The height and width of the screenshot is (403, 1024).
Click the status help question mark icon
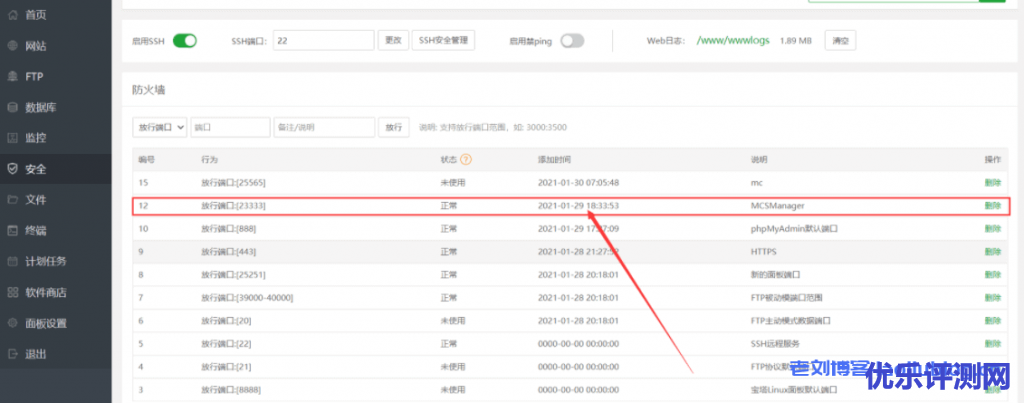click(466, 159)
